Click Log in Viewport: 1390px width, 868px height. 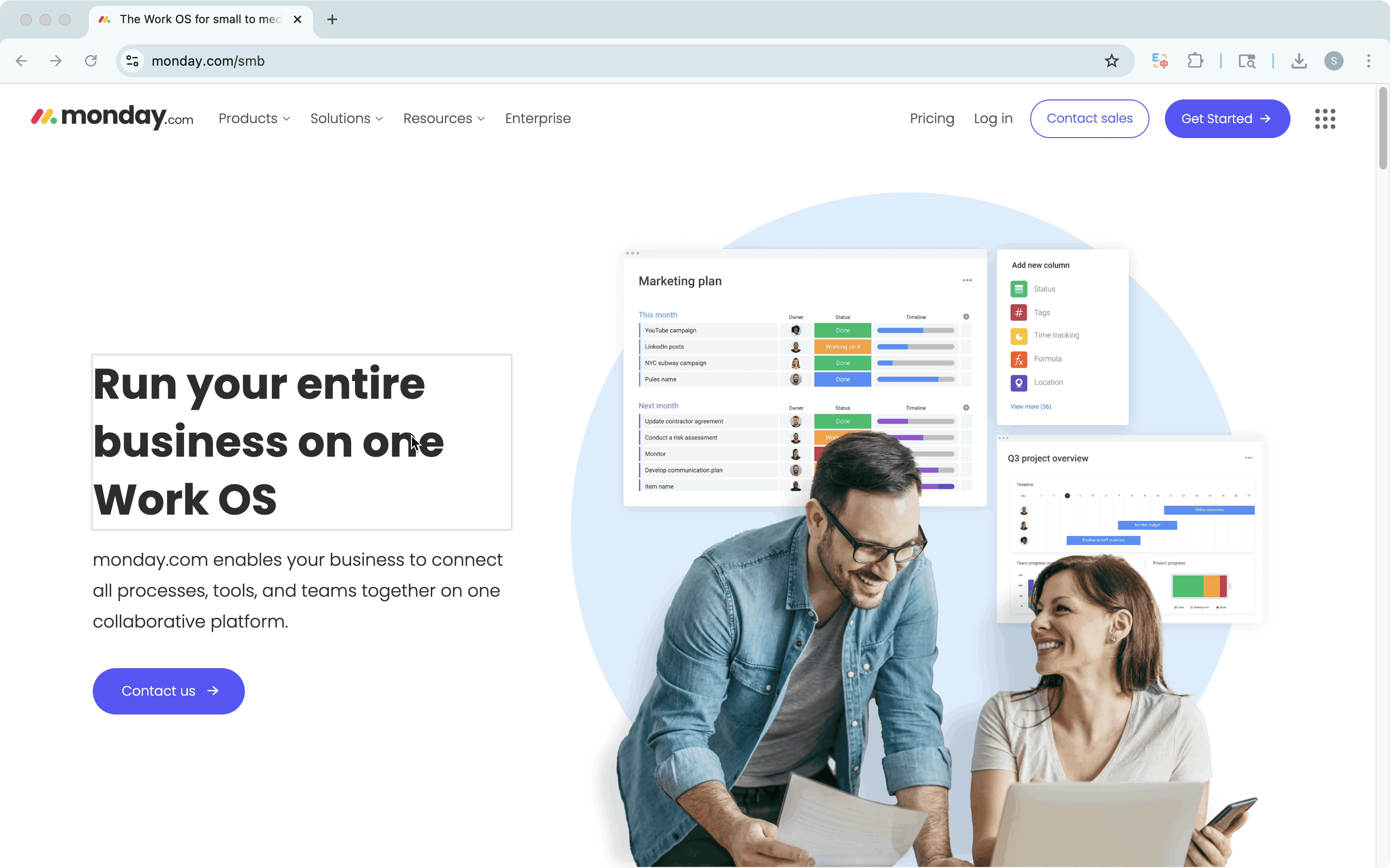pos(993,118)
